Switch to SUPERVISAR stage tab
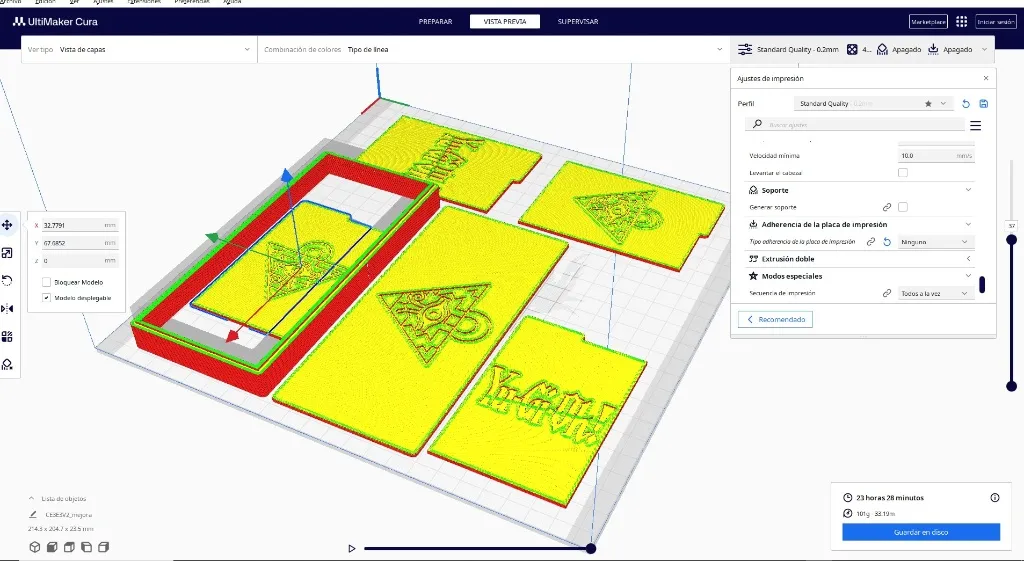 click(578, 22)
